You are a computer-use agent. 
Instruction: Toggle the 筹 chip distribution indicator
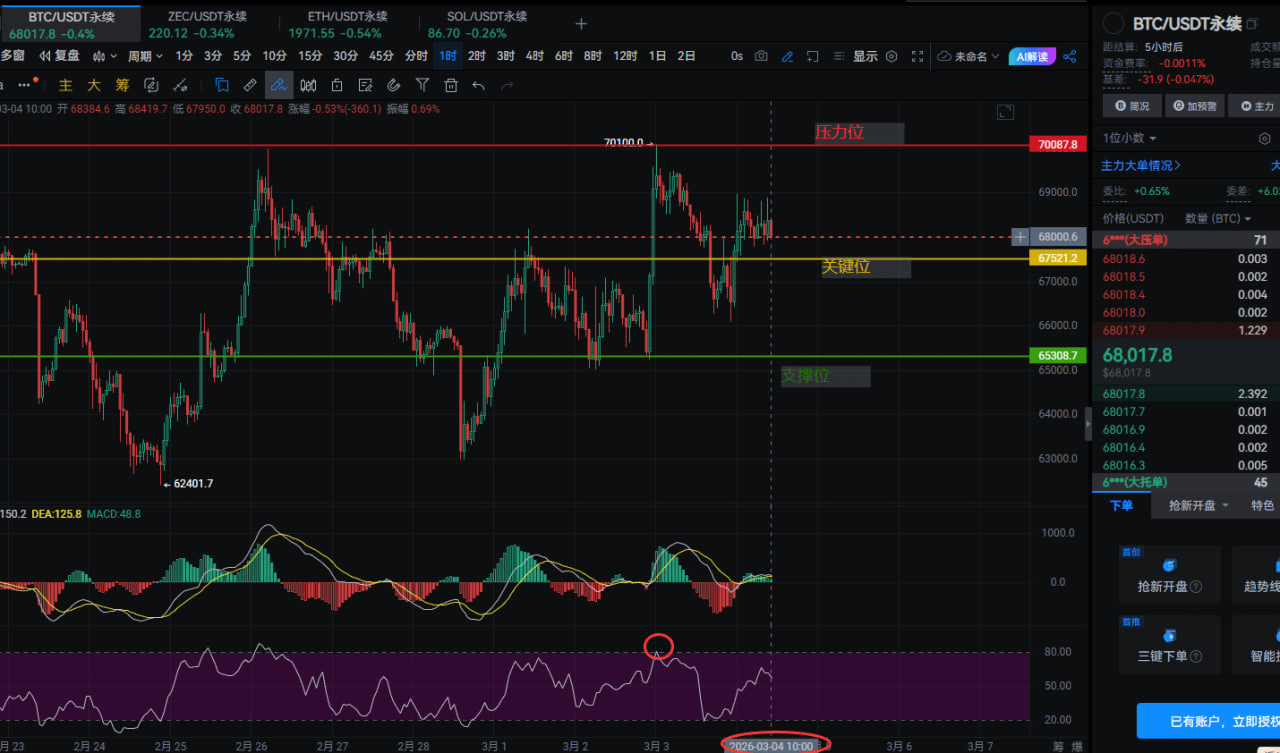pyautogui.click(x=122, y=86)
